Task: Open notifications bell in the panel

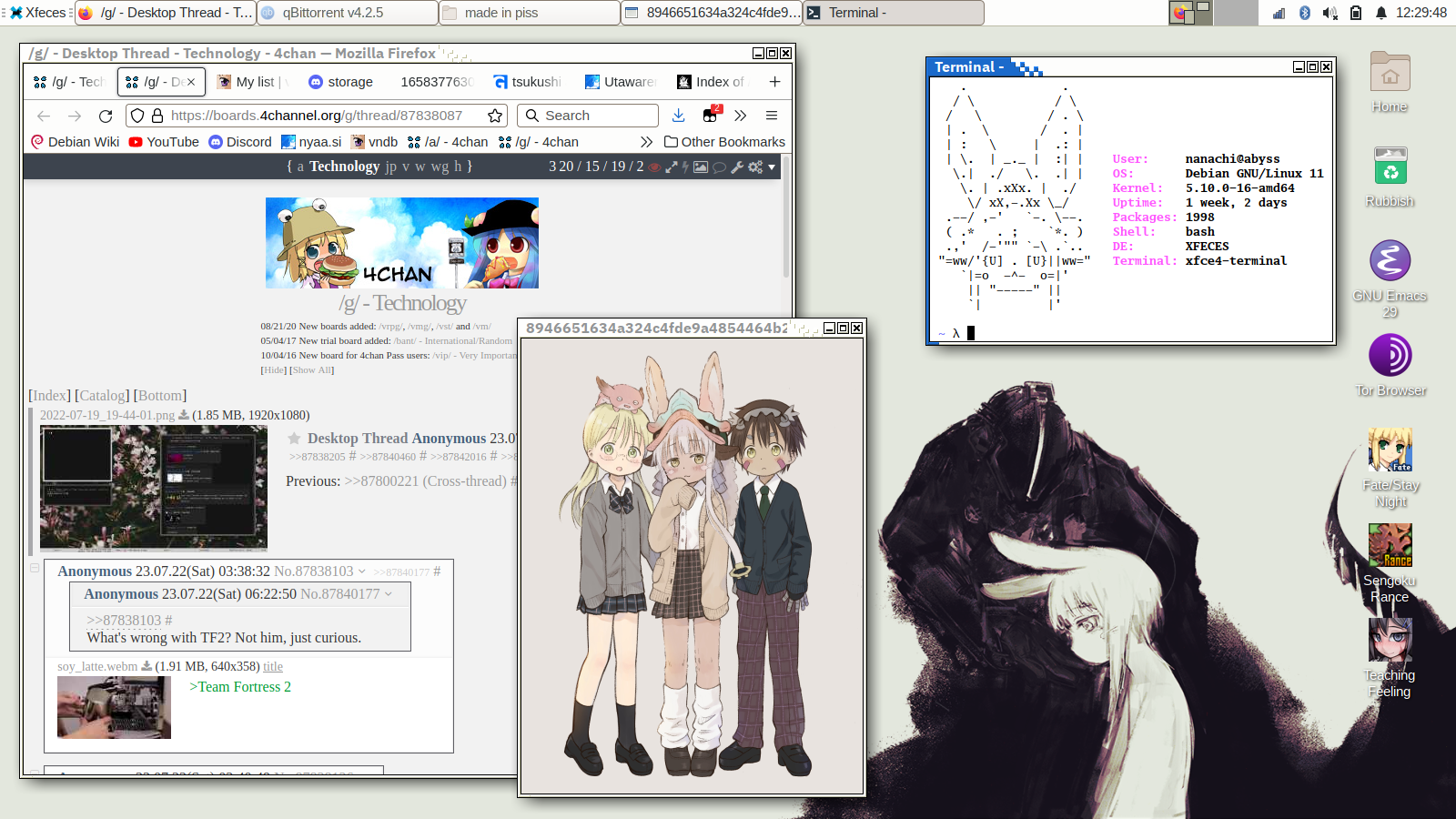Action: (x=1380, y=13)
